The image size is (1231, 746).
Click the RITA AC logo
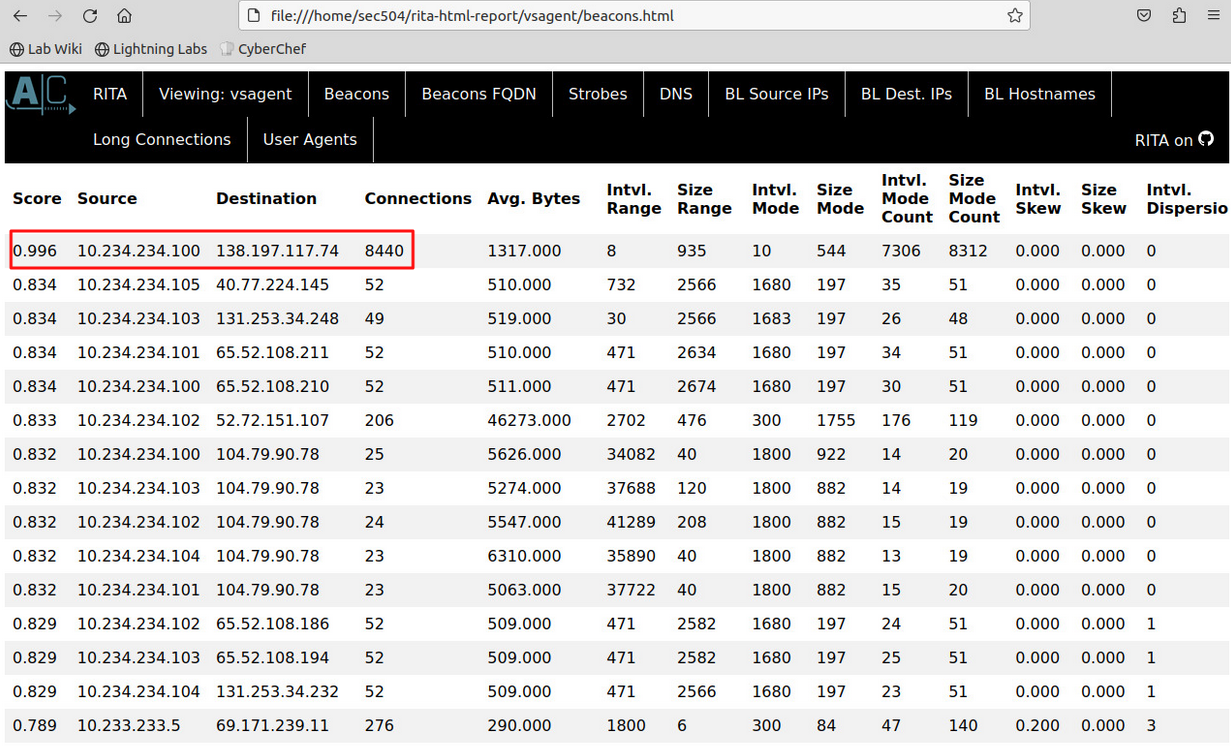(x=40, y=95)
